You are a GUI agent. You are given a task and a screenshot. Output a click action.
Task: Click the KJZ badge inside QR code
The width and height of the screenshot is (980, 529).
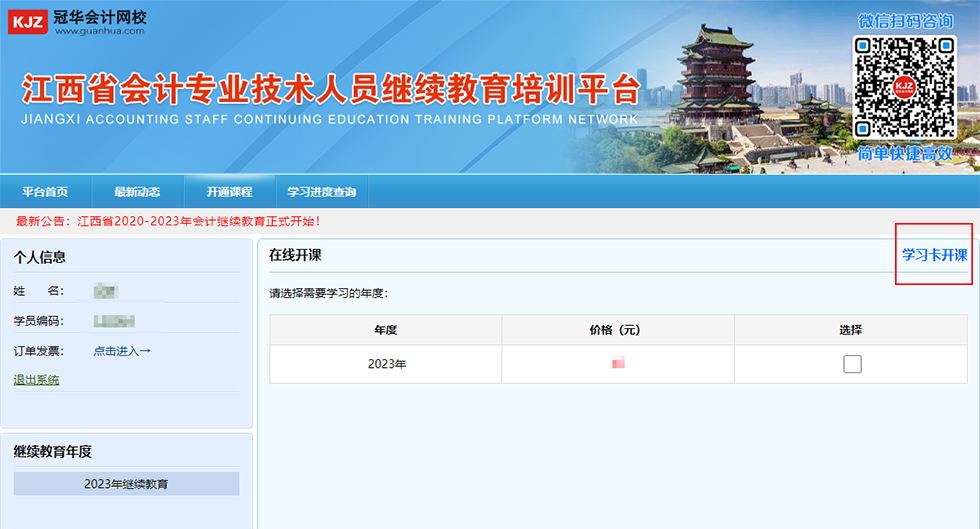coord(904,87)
